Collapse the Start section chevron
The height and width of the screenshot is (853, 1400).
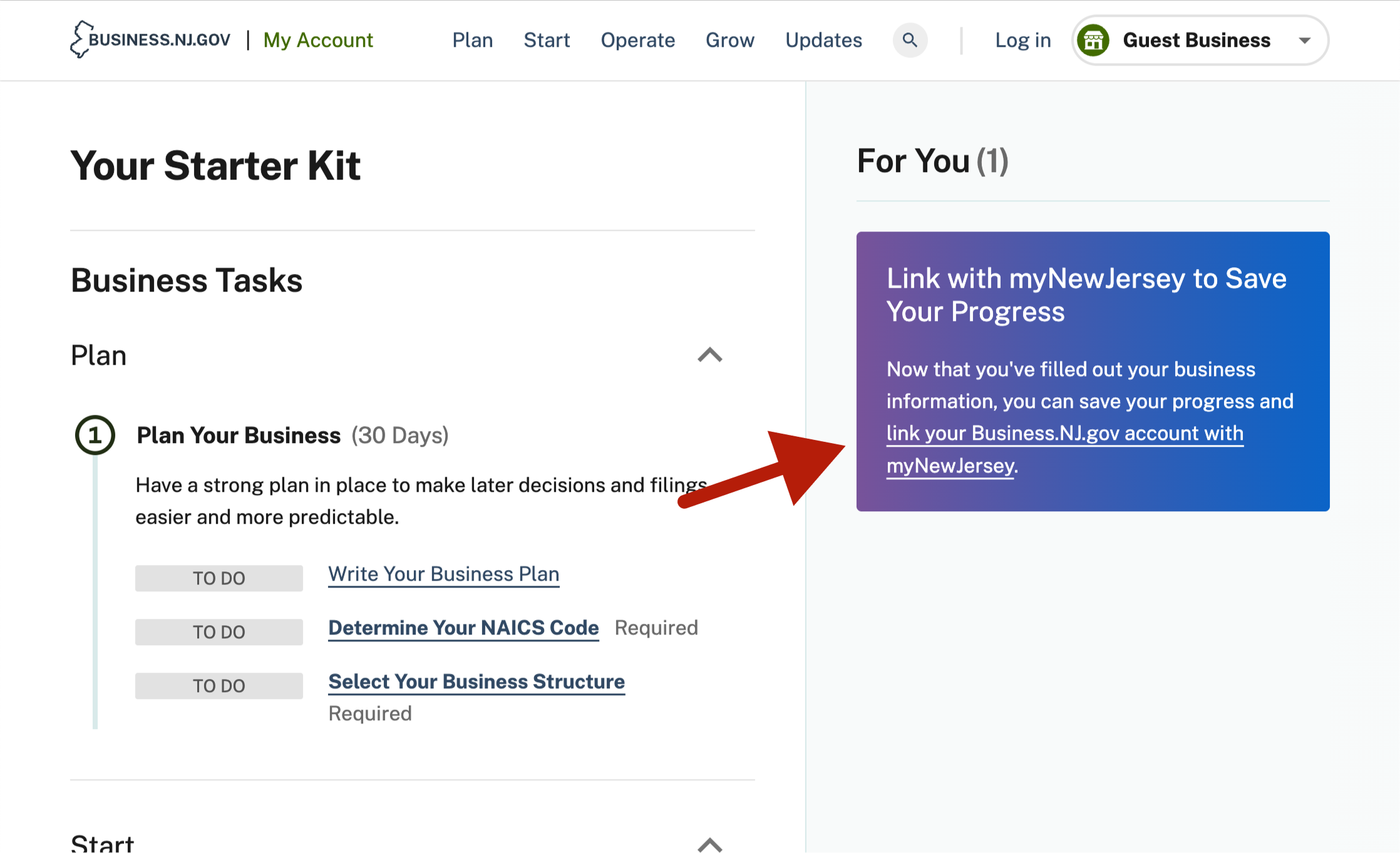click(710, 845)
